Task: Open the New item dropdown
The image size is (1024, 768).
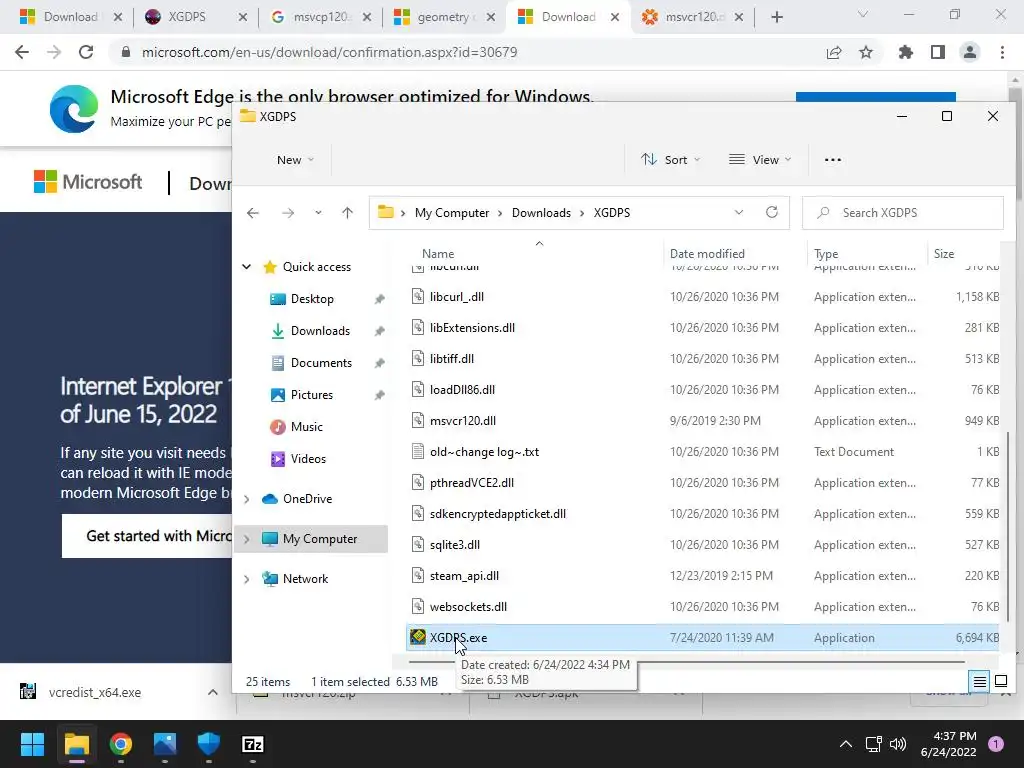Action: [x=295, y=160]
